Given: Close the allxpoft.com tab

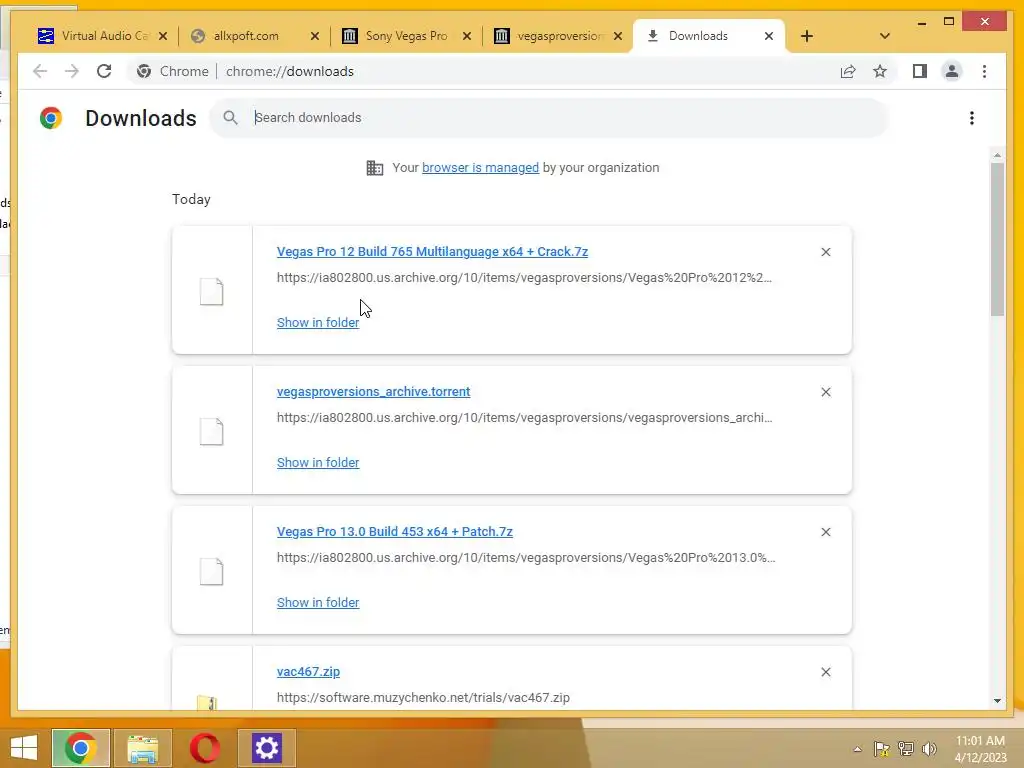Looking at the screenshot, I should (x=315, y=36).
